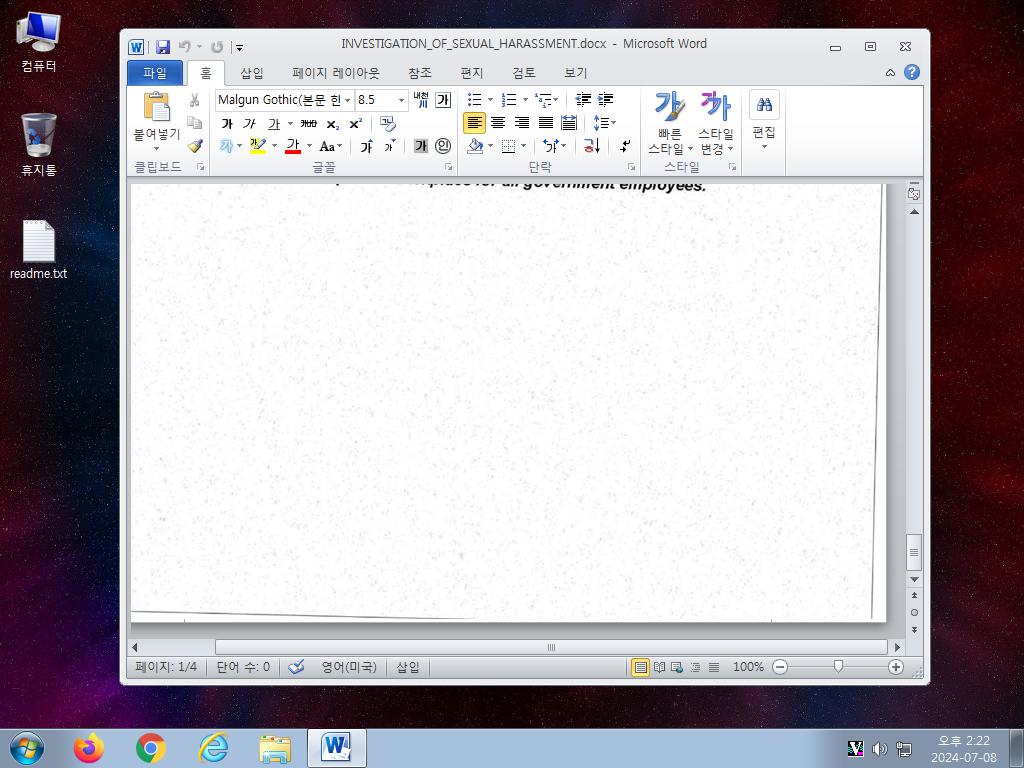Image resolution: width=1024 pixels, height=768 pixels.
Task: Click the Multilevel List icon
Action: (543, 100)
